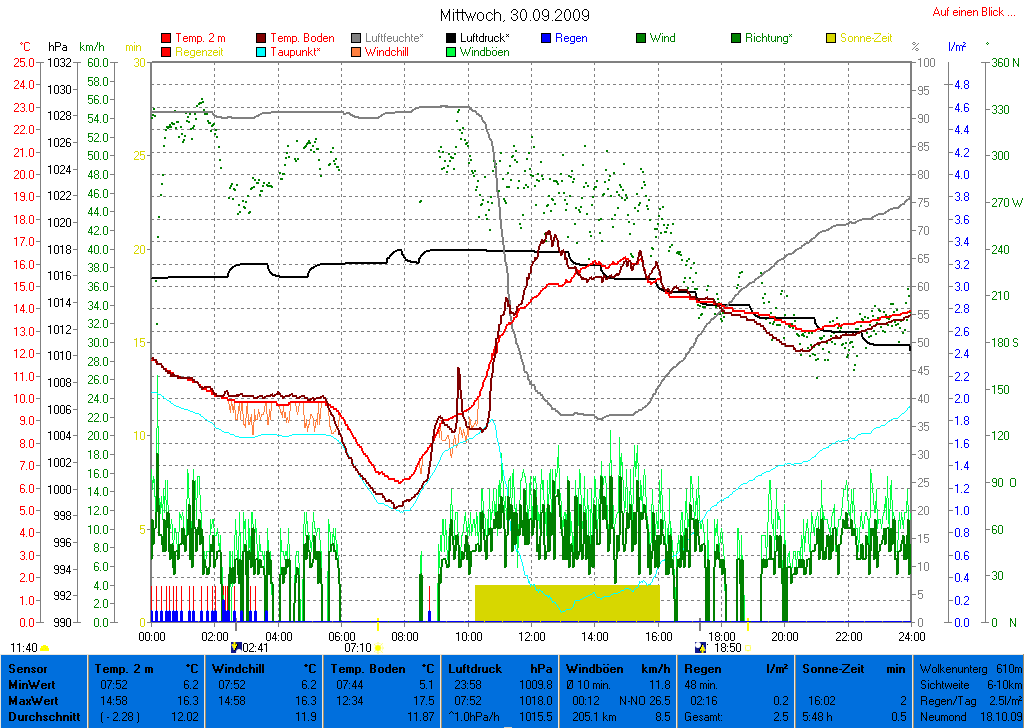Click the yellow Sonne-Zeit legend square
Viewport: 1024px width, 728px height.
coord(831,38)
